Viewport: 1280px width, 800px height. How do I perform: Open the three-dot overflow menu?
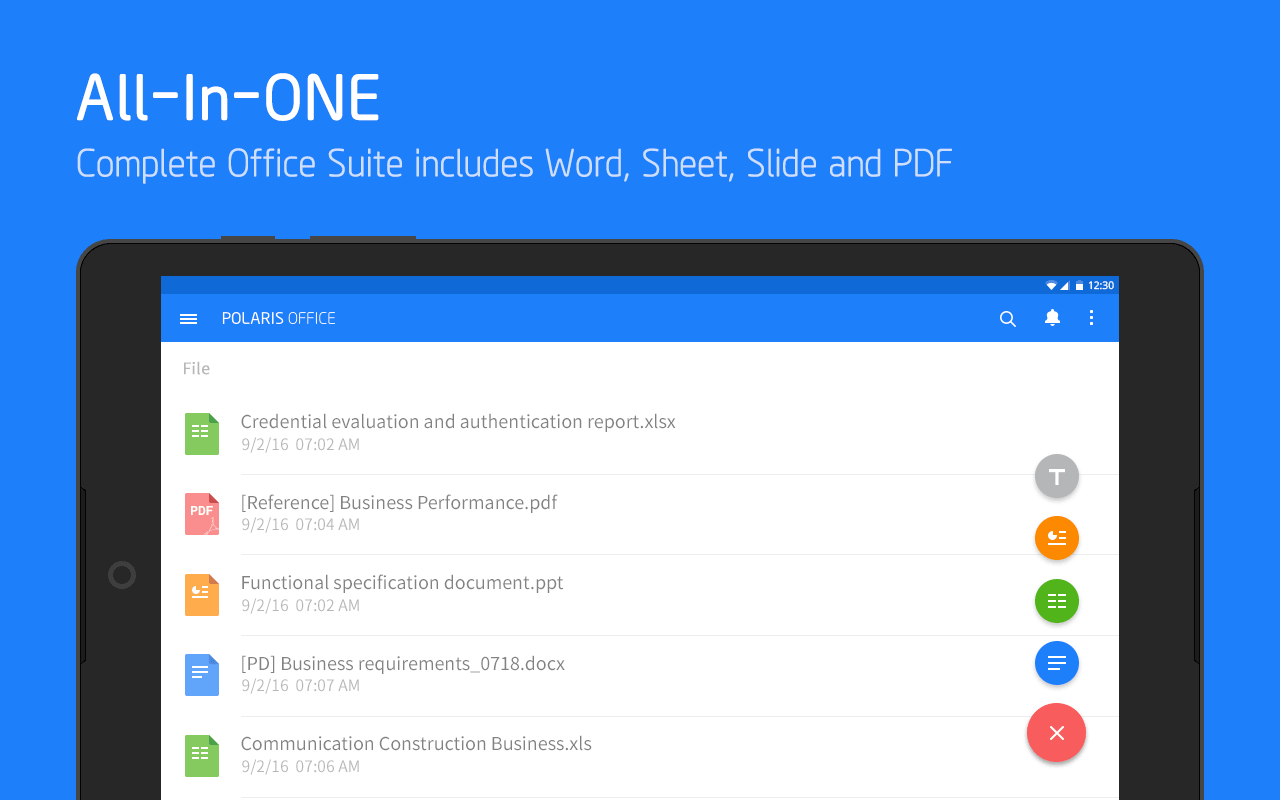click(1091, 318)
